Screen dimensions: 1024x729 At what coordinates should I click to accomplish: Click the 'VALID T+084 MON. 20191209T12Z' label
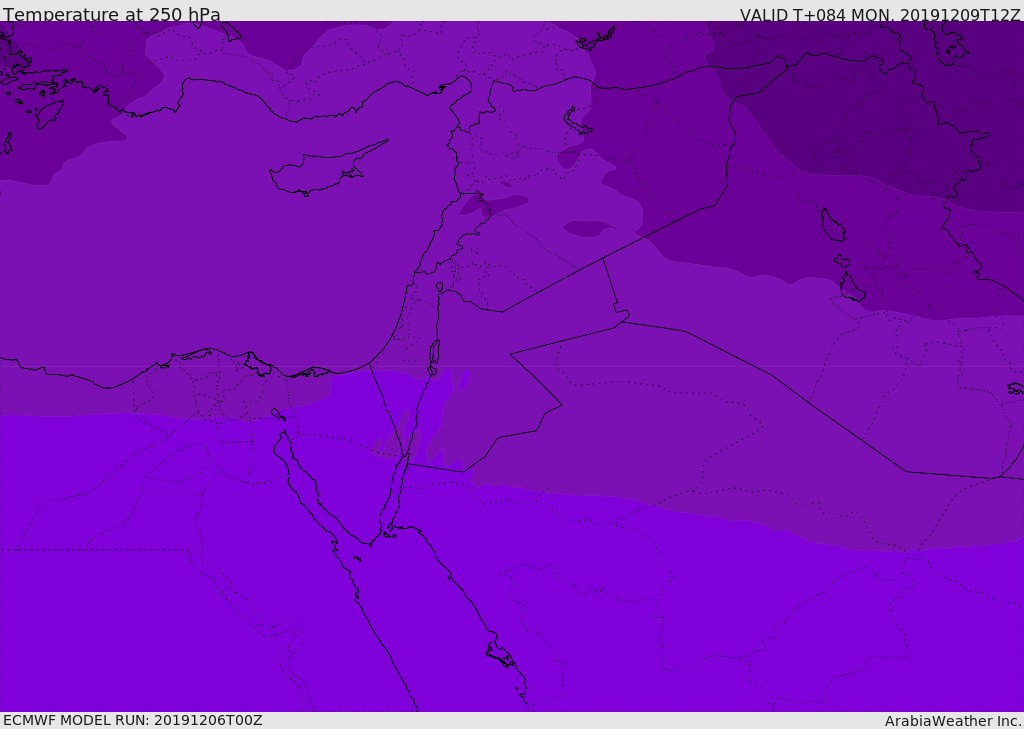(880, 14)
